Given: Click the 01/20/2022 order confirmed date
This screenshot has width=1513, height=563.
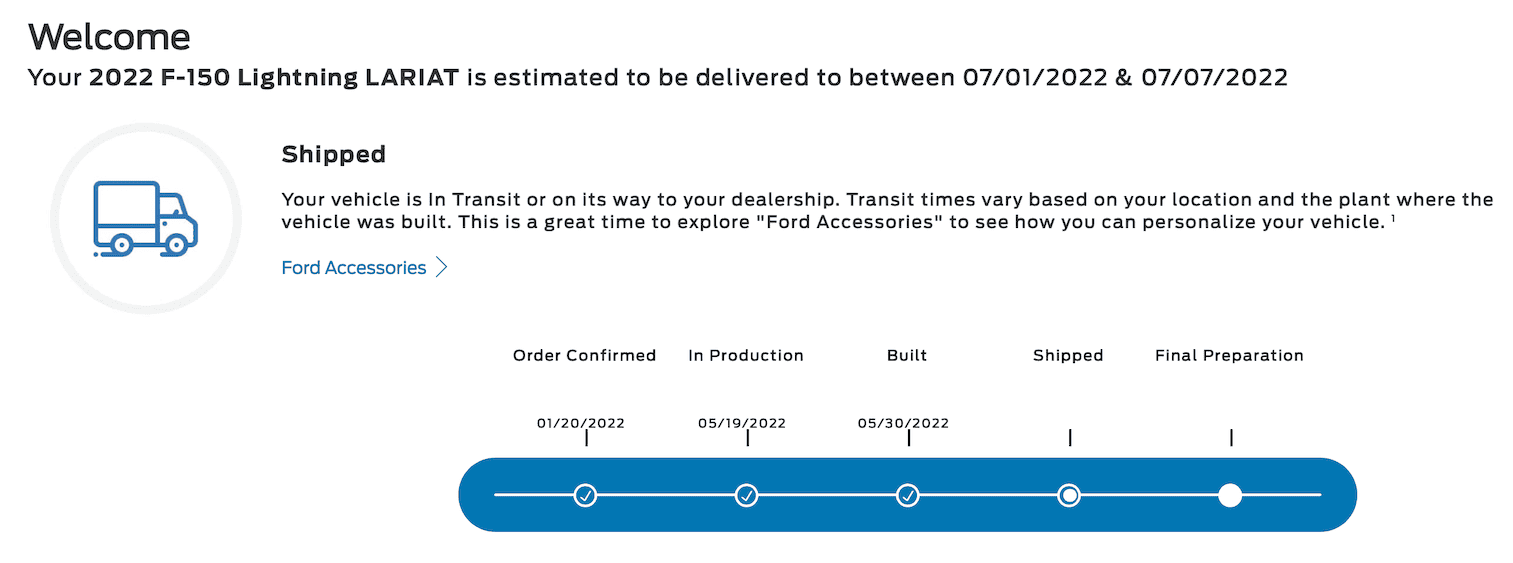Looking at the screenshot, I should (x=581, y=423).
